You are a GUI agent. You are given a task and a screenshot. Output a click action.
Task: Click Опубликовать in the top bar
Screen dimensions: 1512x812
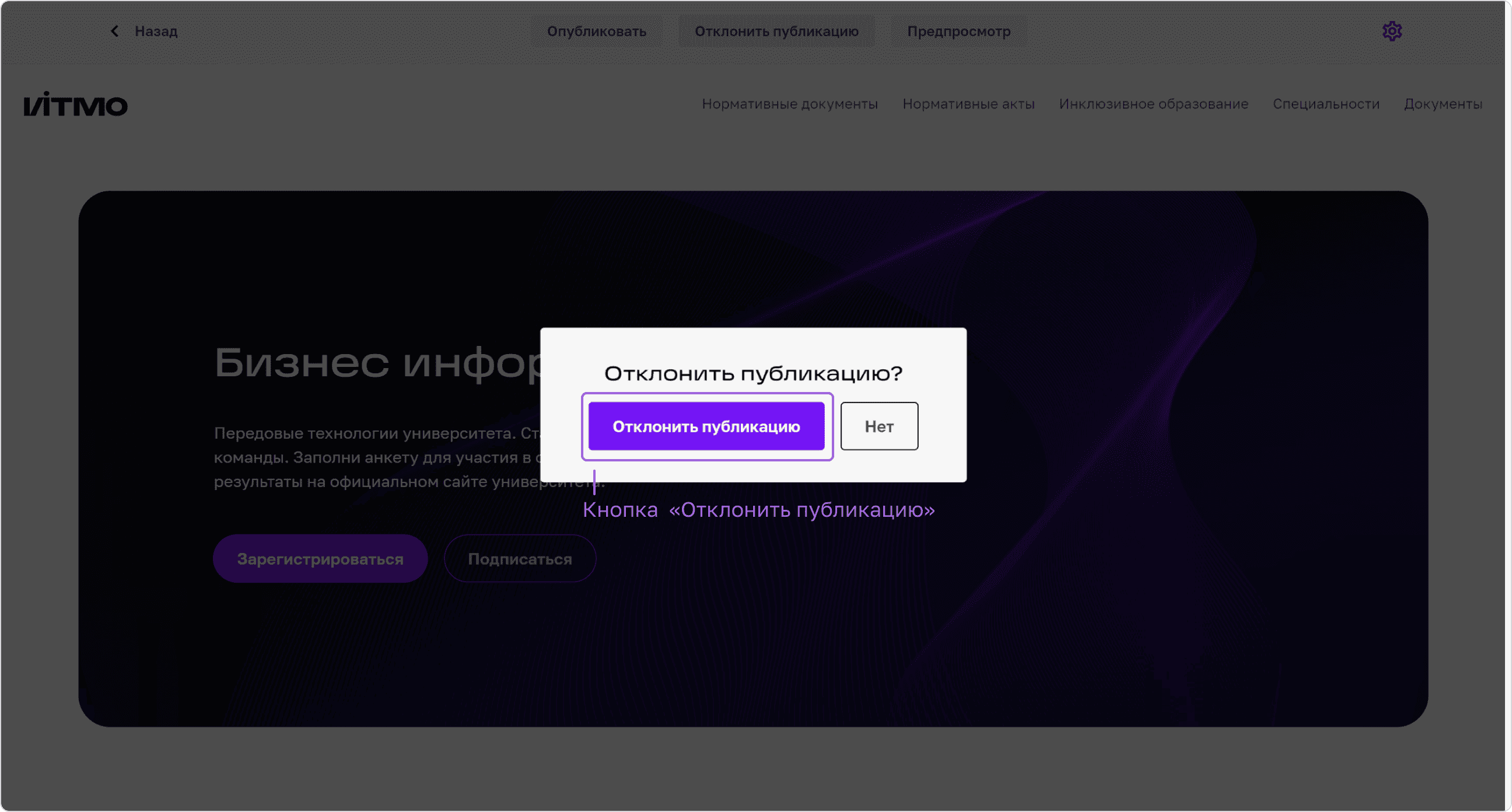pyautogui.click(x=596, y=31)
